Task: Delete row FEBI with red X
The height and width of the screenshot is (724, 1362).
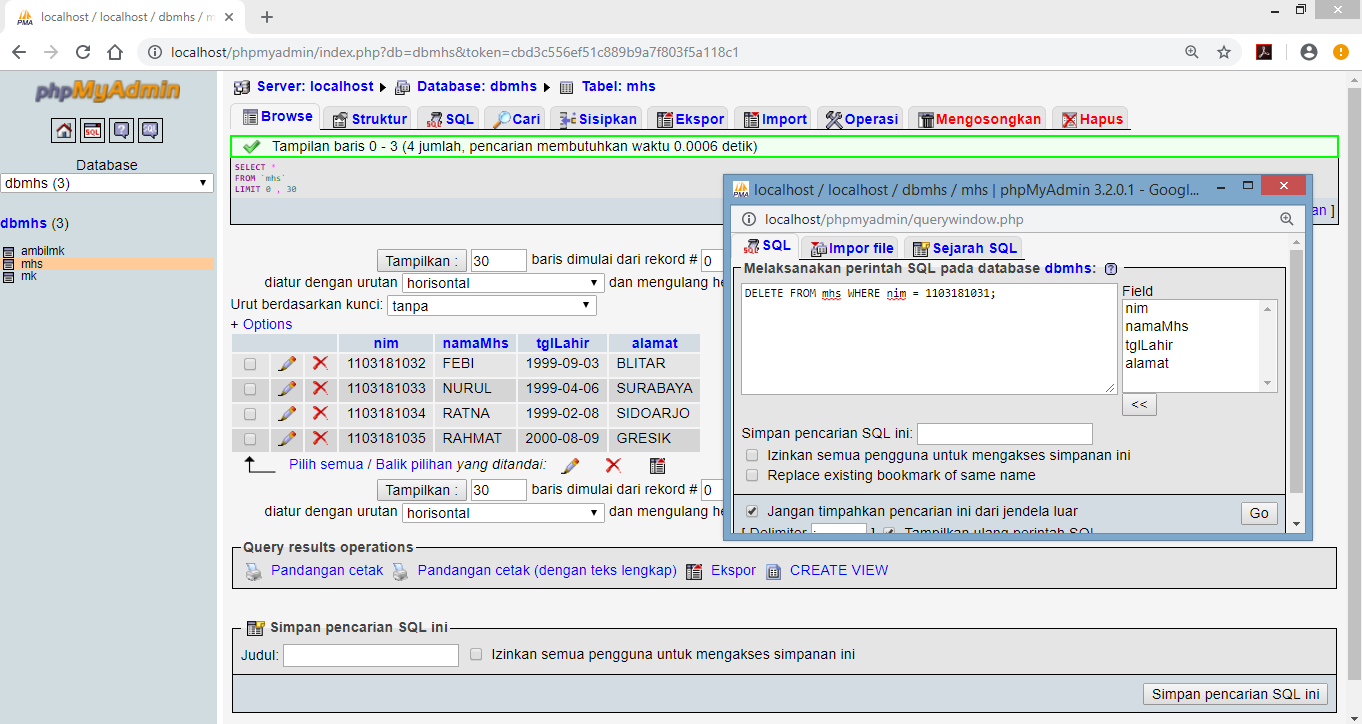Action: click(x=320, y=363)
